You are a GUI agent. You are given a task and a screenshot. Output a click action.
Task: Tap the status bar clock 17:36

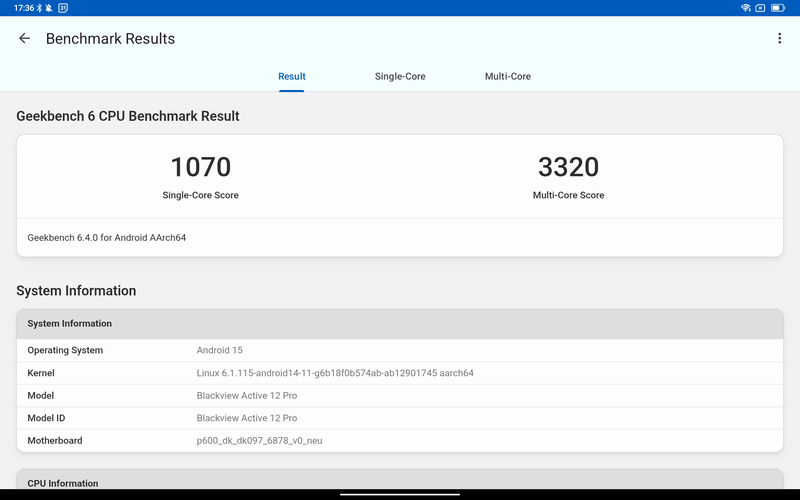pos(24,8)
